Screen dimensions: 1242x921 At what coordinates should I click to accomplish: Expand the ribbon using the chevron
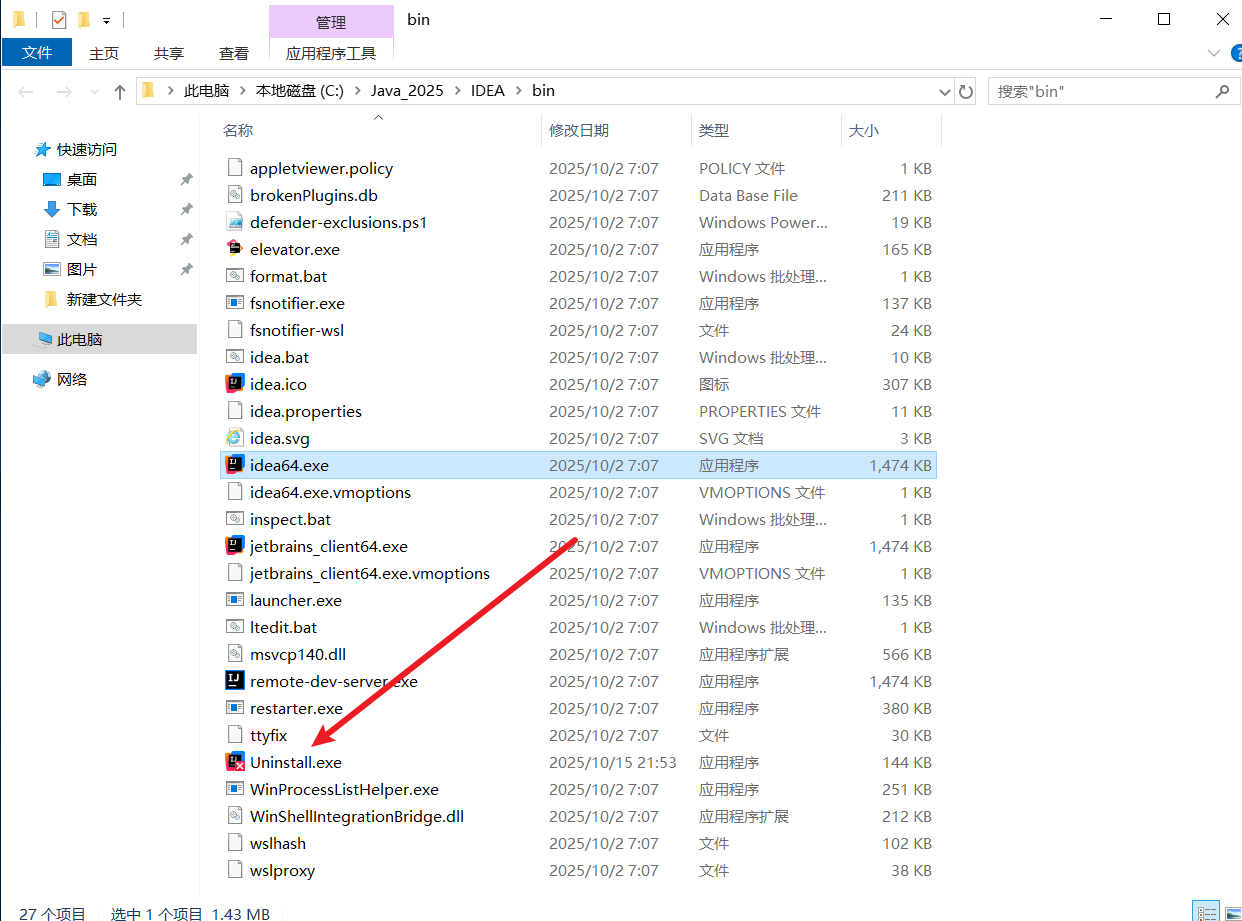click(x=1214, y=53)
